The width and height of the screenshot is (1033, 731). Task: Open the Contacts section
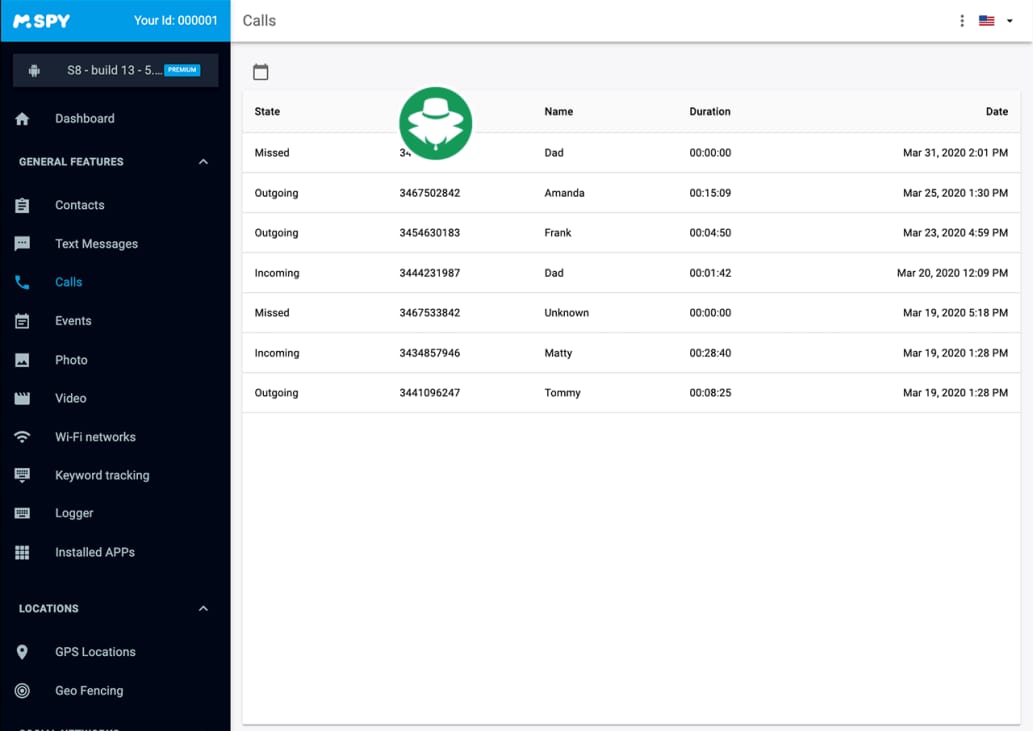(79, 205)
